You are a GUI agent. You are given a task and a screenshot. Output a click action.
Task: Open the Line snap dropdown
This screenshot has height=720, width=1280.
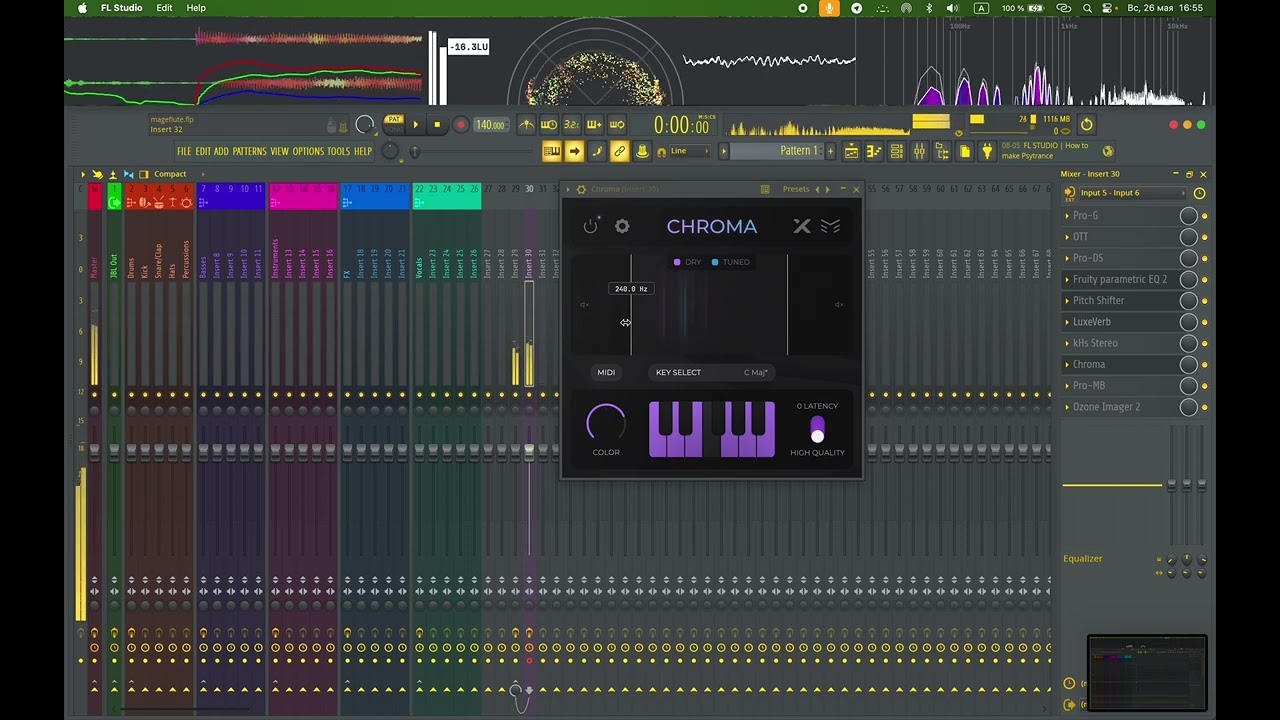(690, 151)
